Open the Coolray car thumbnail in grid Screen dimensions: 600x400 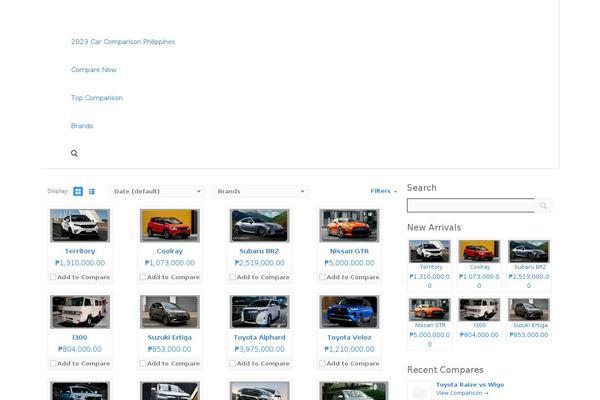click(x=170, y=225)
